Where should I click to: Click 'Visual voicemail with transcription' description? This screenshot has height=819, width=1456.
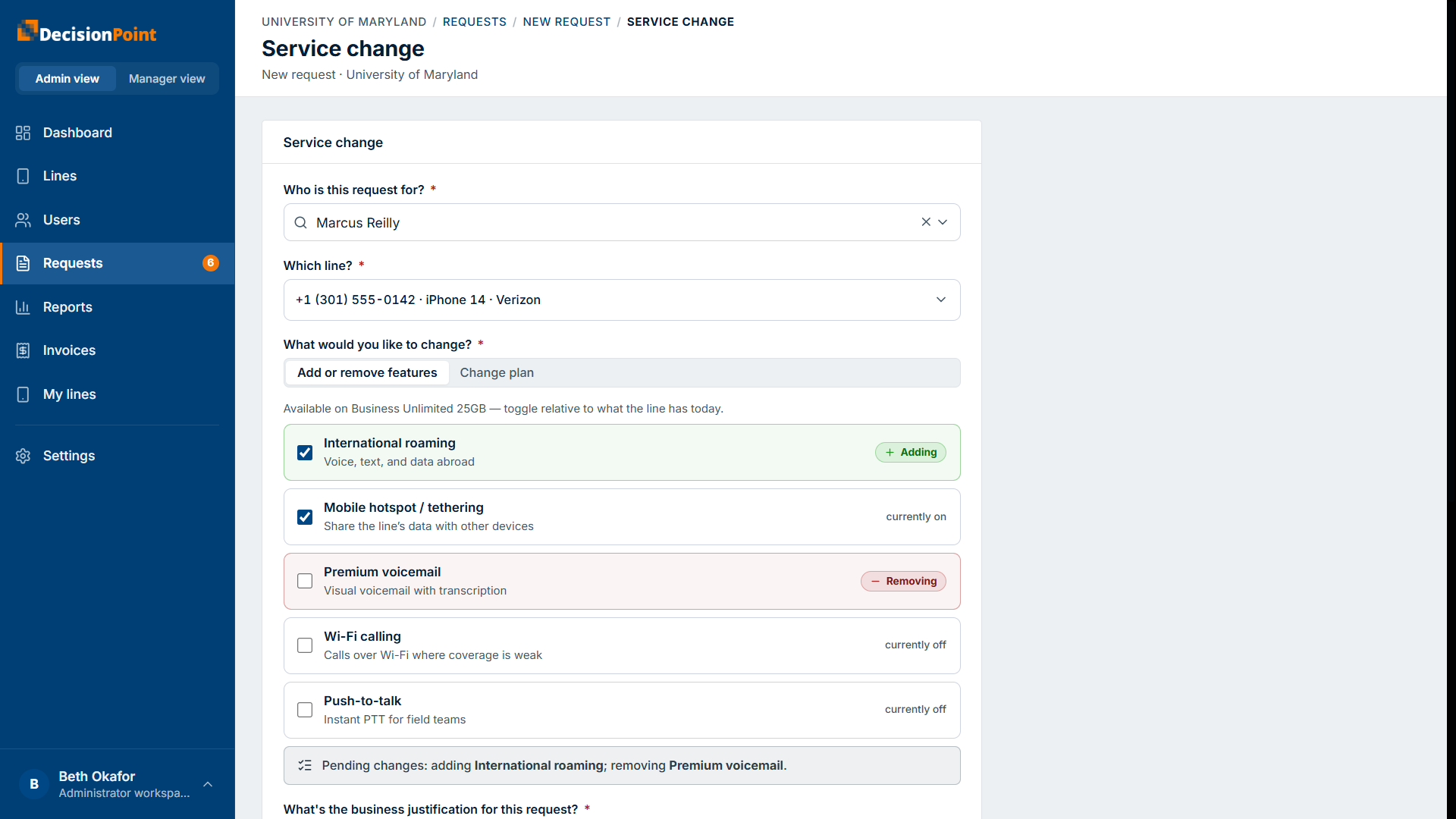[415, 591]
